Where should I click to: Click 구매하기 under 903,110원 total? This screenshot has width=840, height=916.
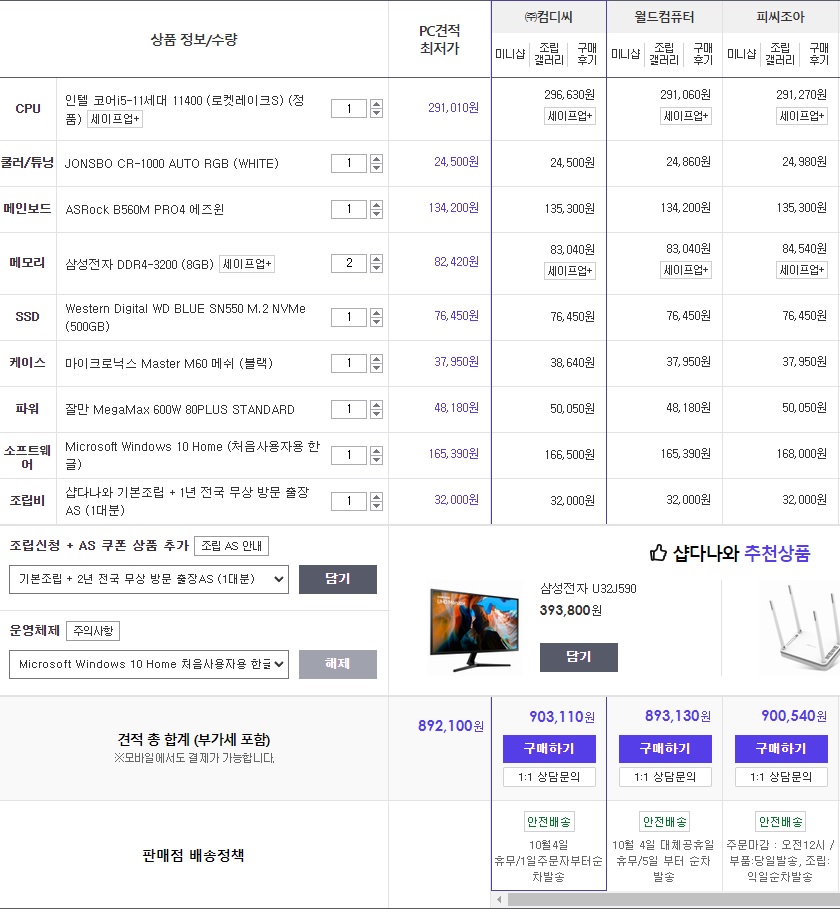point(549,749)
